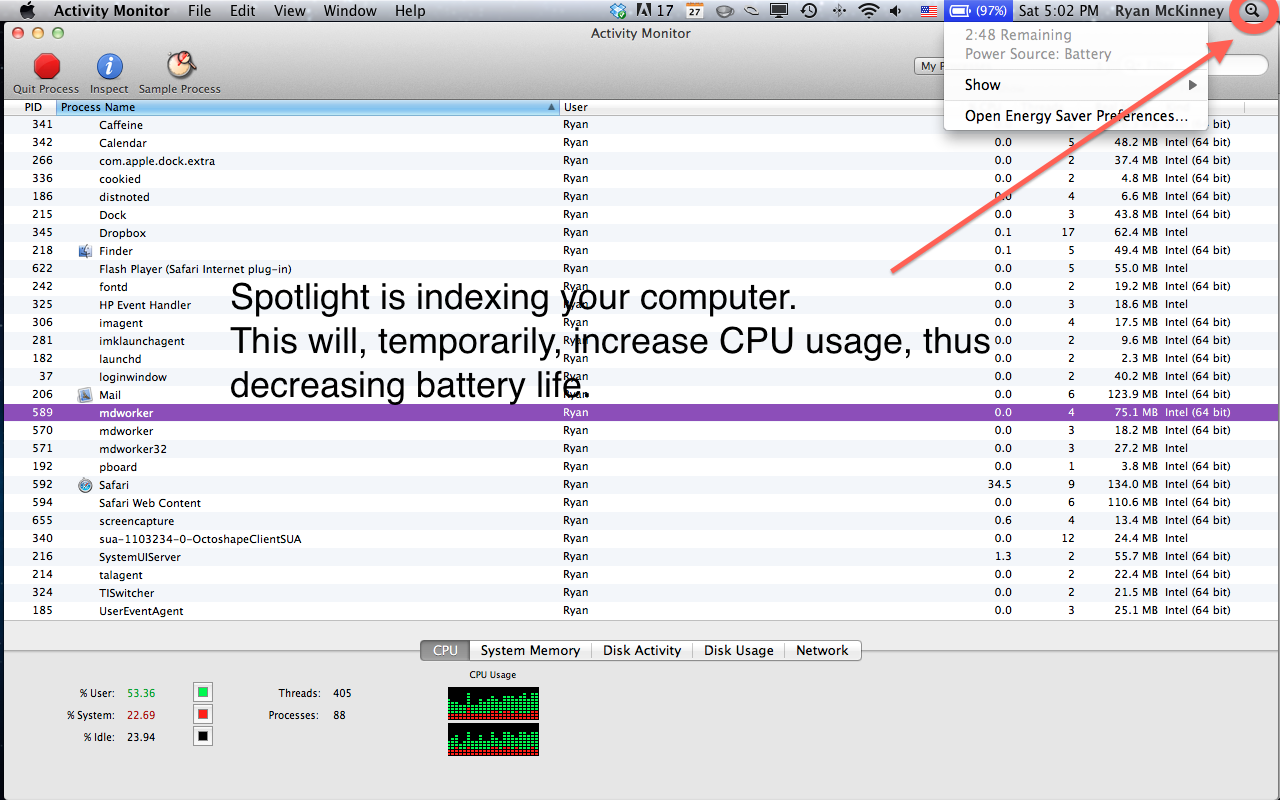This screenshot has height=800, width=1280.
Task: Click the Bluetooth menu bar icon
Action: [838, 11]
